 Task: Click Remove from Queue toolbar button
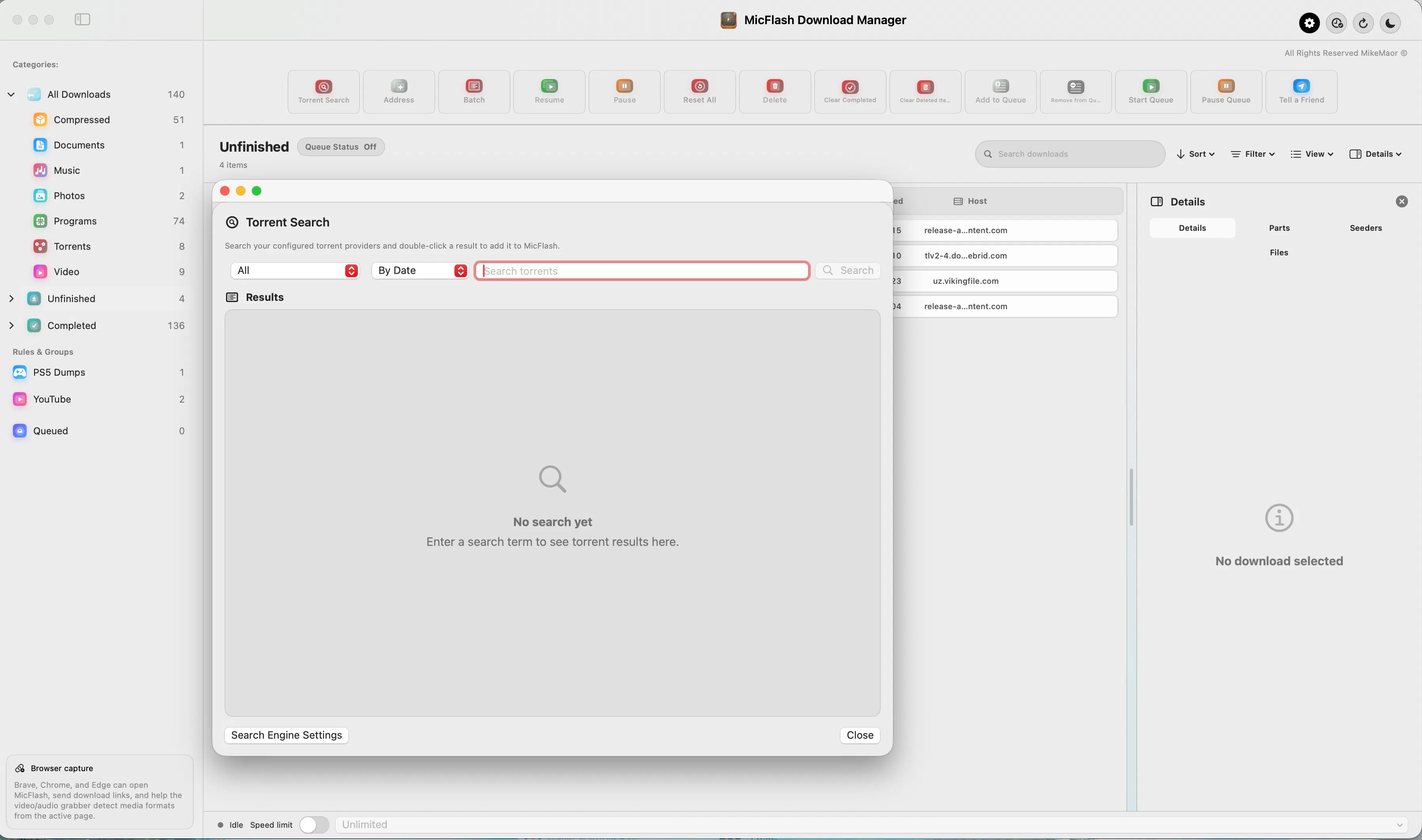(1076, 92)
